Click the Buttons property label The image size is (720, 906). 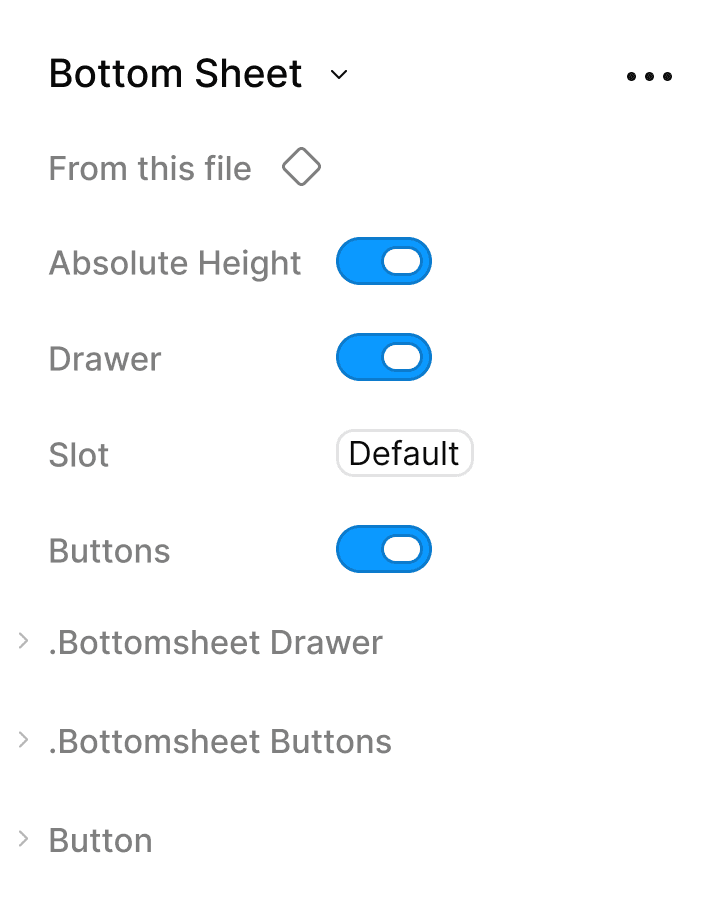coord(109,551)
